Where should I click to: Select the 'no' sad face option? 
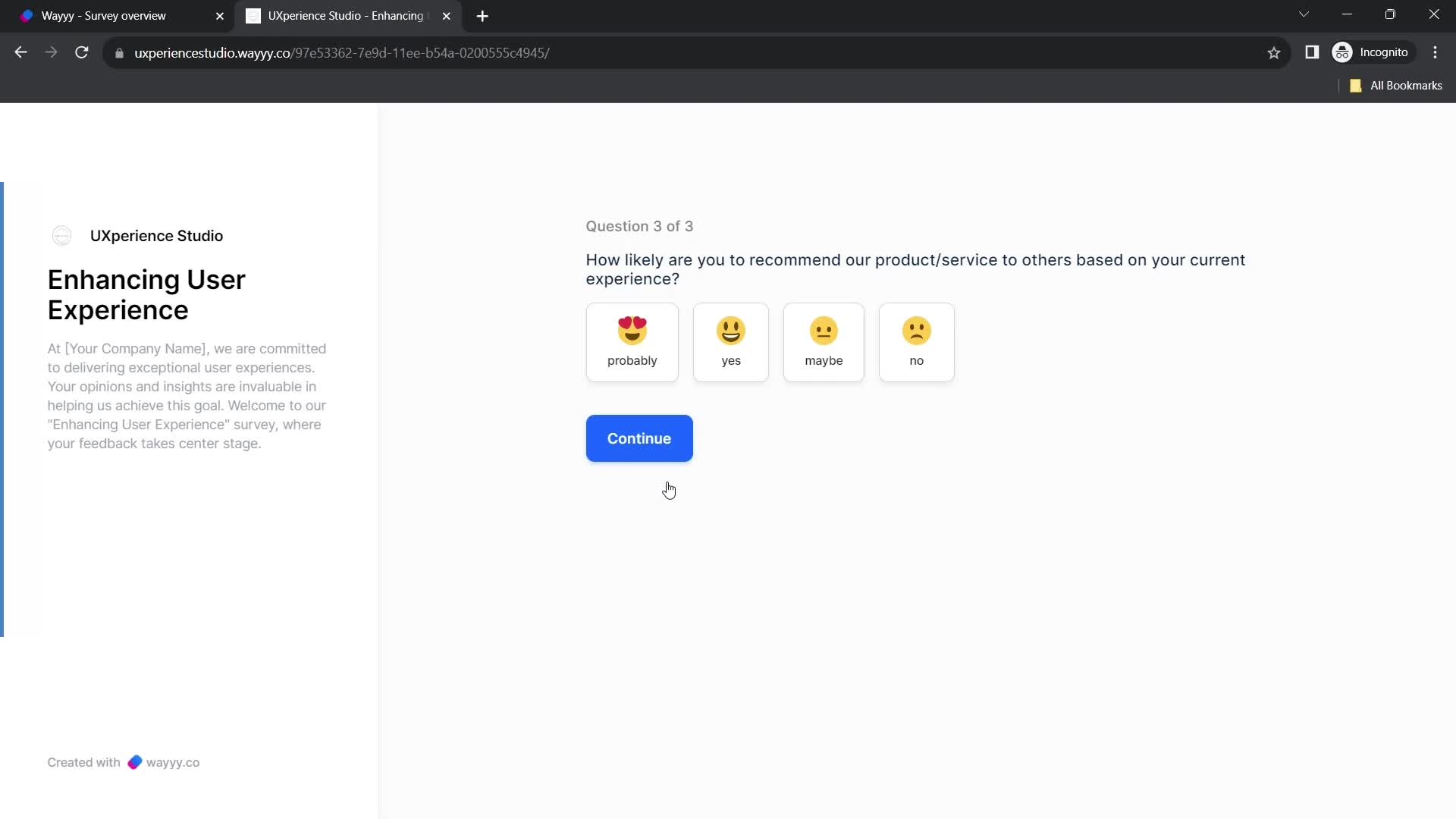[916, 342]
